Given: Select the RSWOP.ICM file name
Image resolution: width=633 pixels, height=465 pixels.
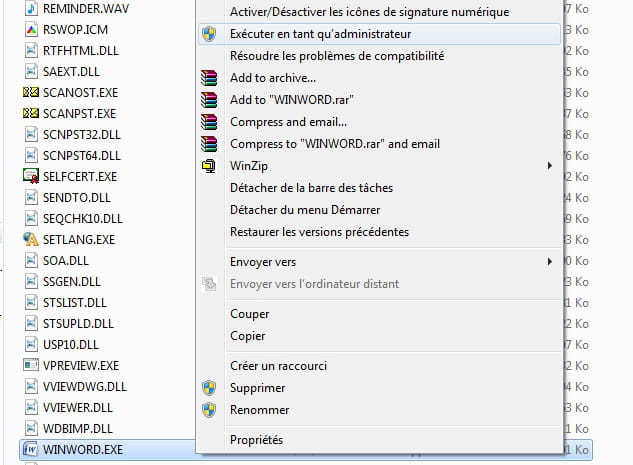Looking at the screenshot, I should point(75,29).
